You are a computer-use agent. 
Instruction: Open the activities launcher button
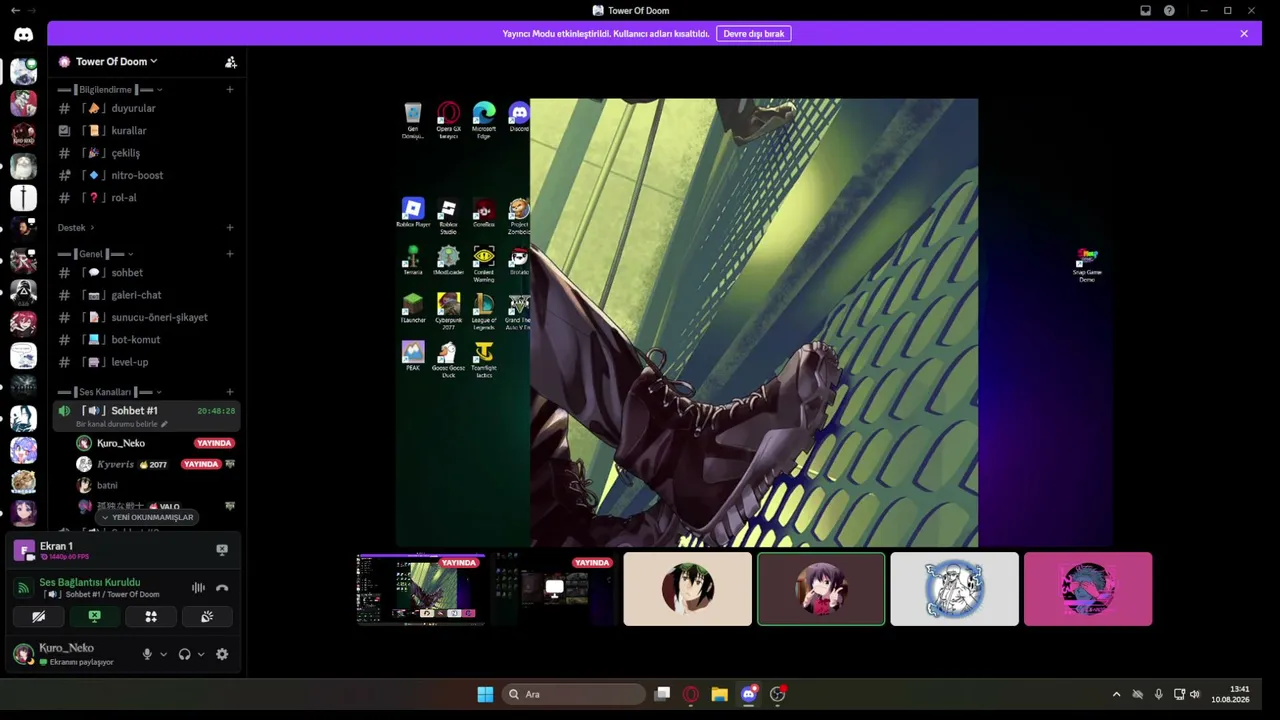tap(151, 617)
